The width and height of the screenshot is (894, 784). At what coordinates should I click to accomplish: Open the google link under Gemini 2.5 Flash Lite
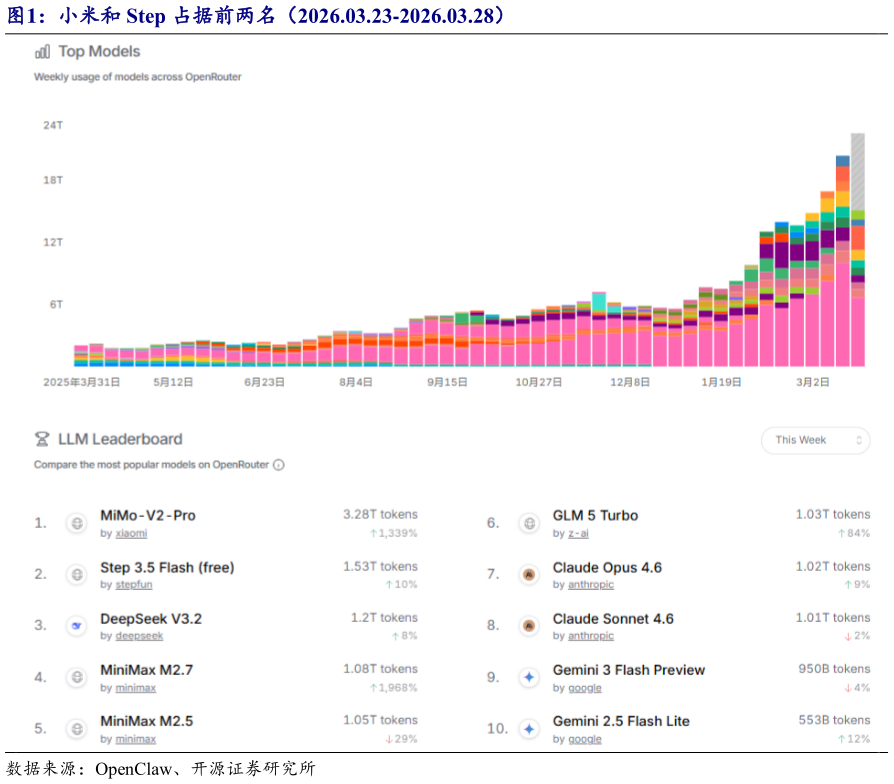click(584, 739)
